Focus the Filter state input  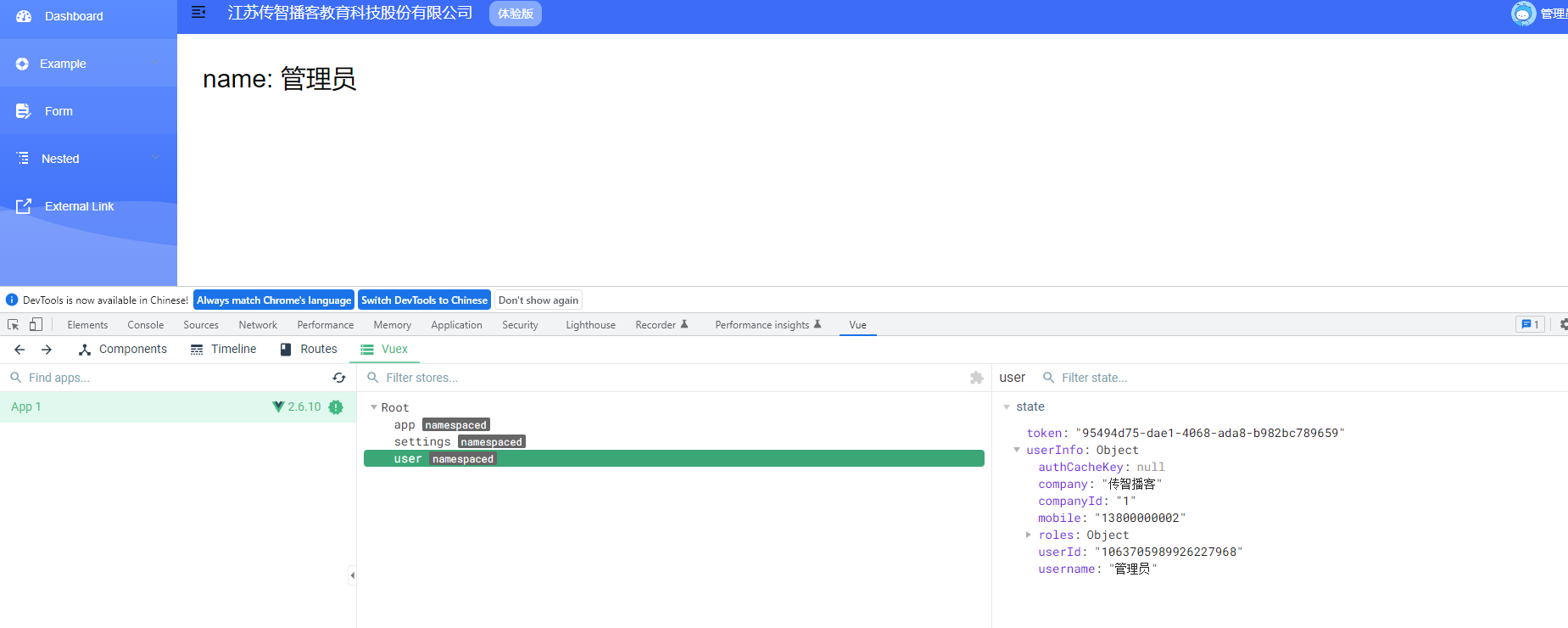(x=1306, y=378)
